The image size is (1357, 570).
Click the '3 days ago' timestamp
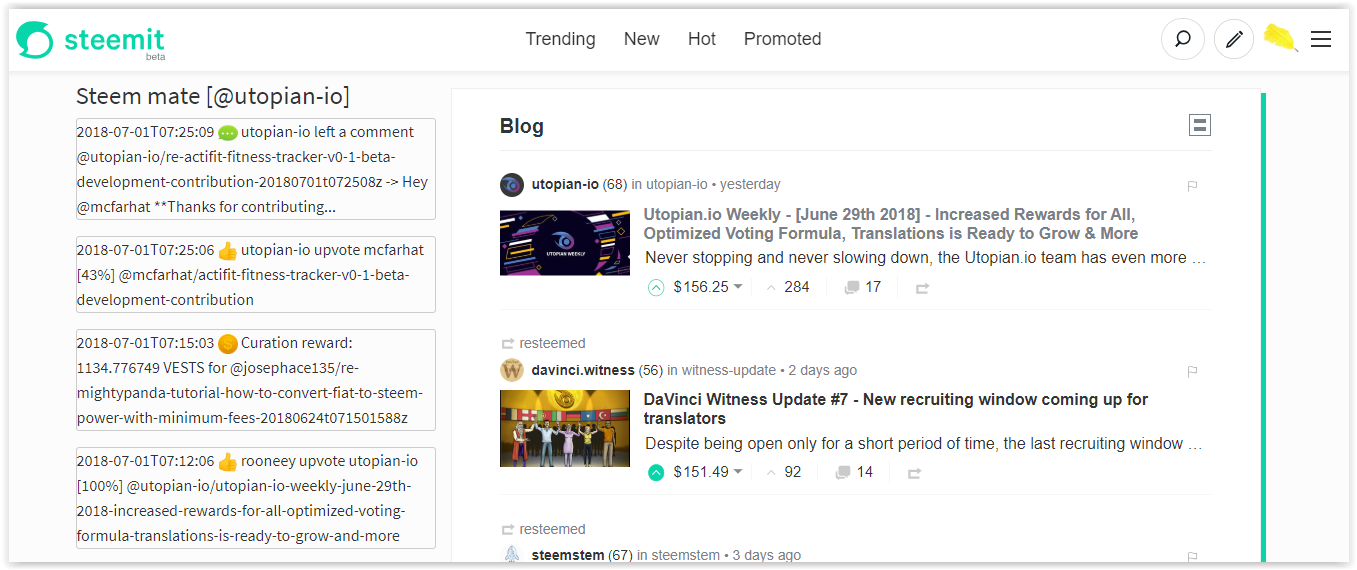pyautogui.click(x=766, y=555)
